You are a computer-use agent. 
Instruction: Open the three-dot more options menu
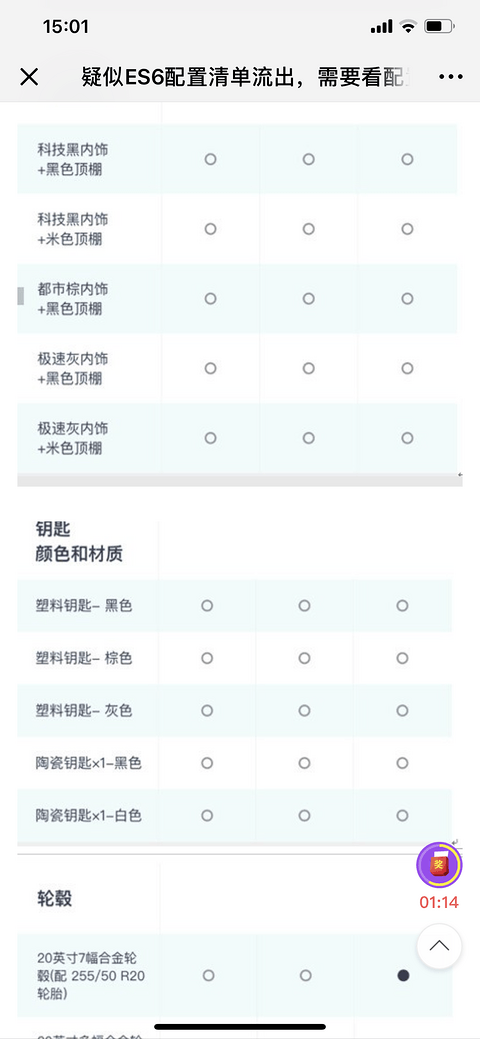451,77
